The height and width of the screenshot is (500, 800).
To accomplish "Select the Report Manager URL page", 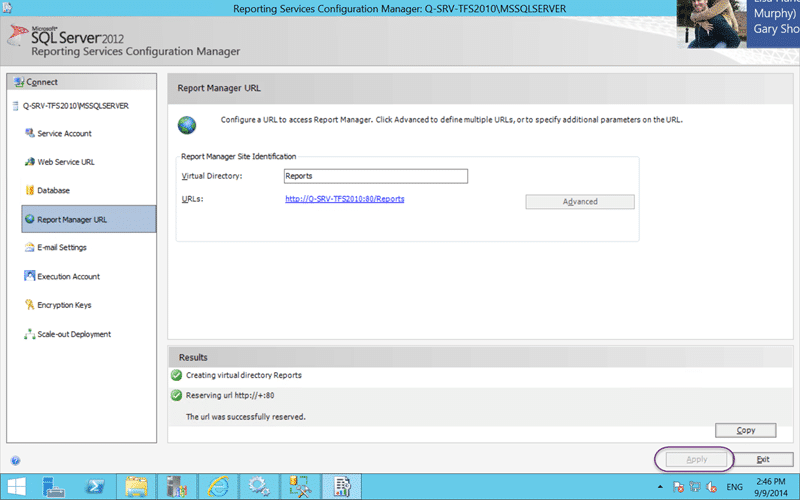I will click(x=89, y=219).
